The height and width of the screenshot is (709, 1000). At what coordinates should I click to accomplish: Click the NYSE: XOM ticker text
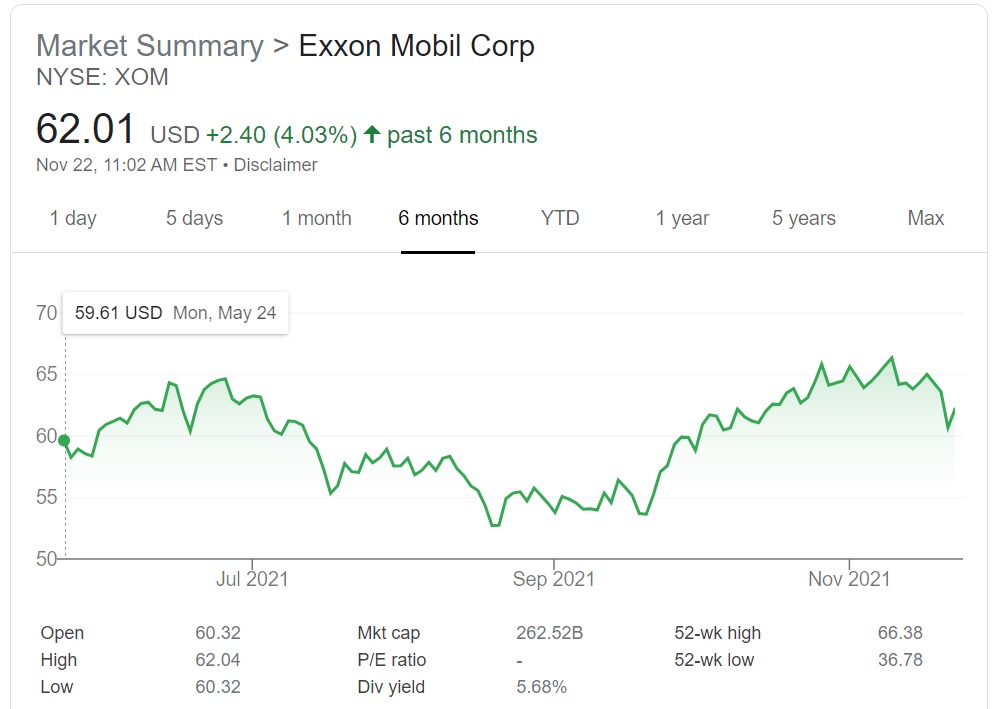click(x=102, y=77)
